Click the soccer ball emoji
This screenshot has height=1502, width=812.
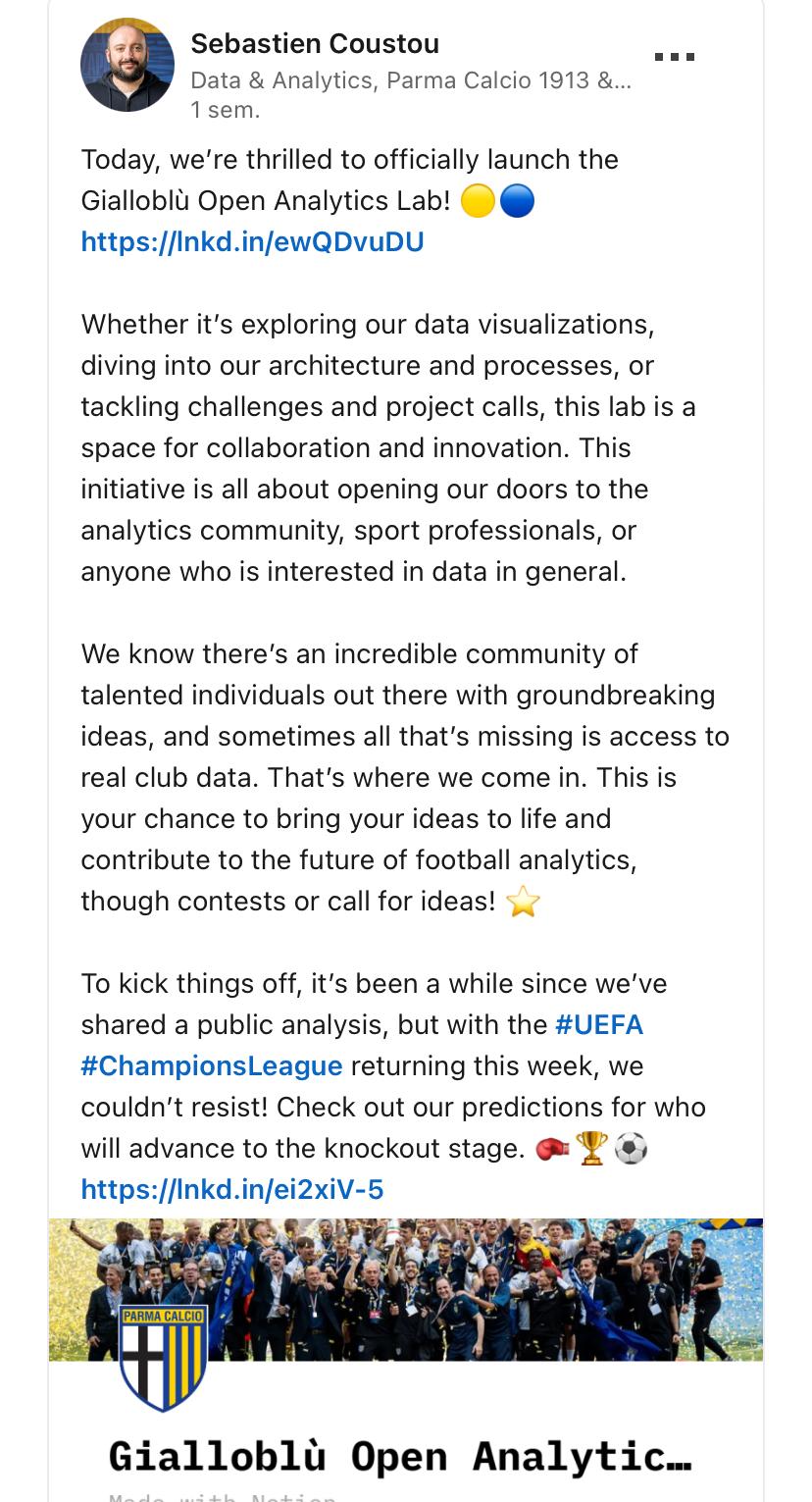[x=632, y=1148]
